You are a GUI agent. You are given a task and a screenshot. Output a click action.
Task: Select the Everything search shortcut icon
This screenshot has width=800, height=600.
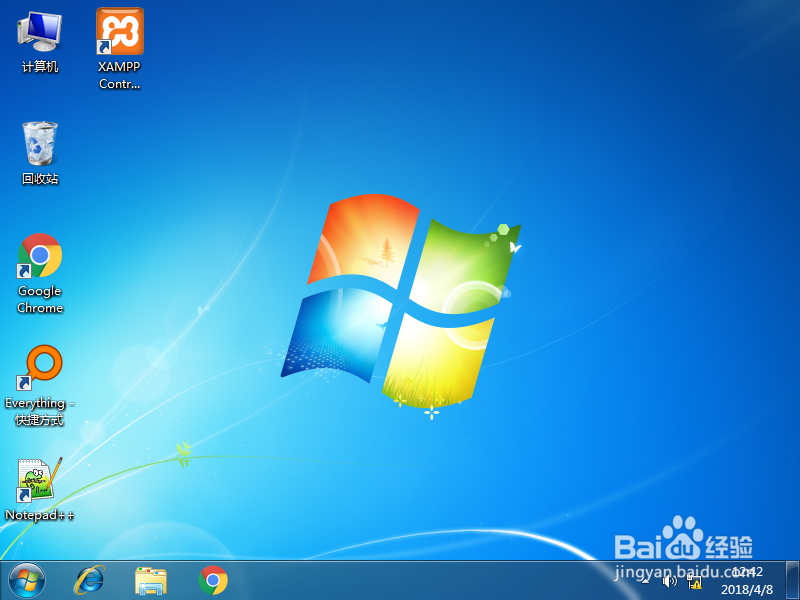(40, 385)
